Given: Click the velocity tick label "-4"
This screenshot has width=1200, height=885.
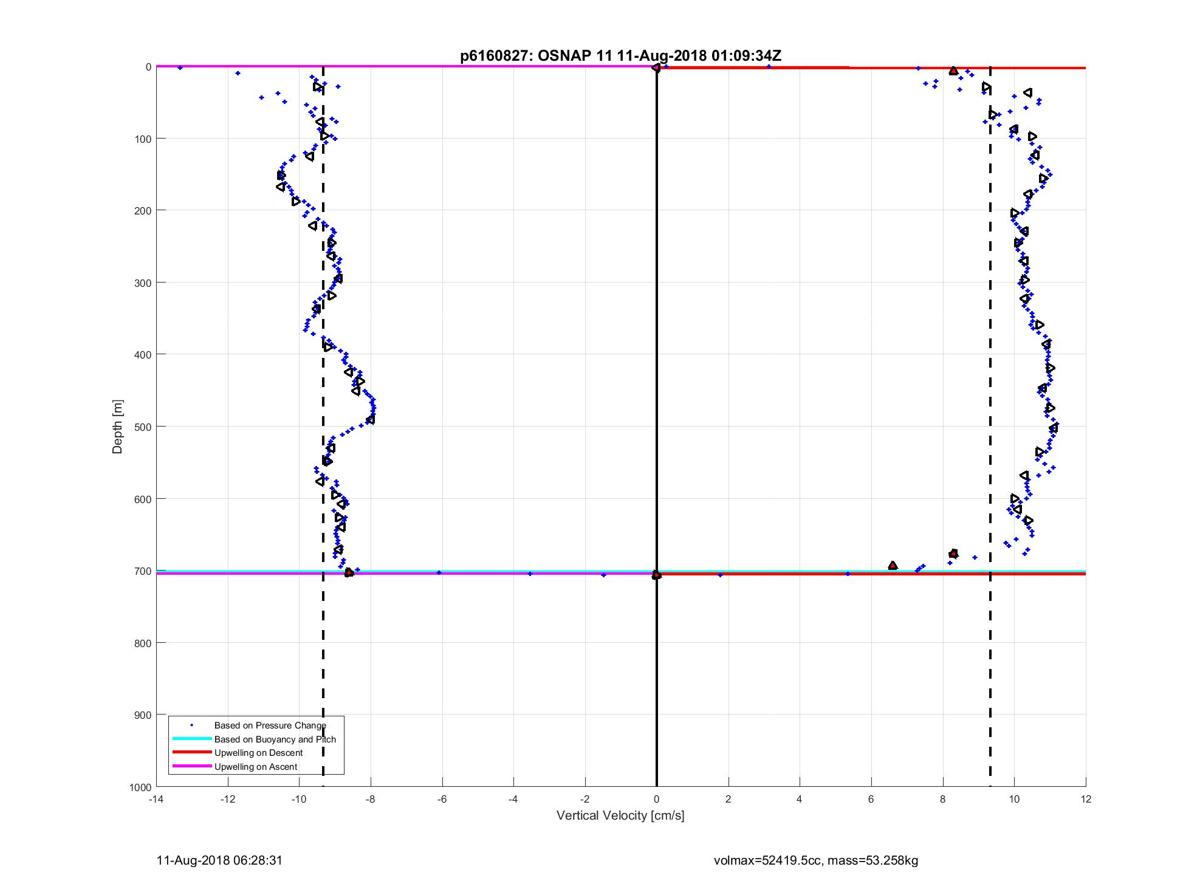Looking at the screenshot, I should click(513, 799).
